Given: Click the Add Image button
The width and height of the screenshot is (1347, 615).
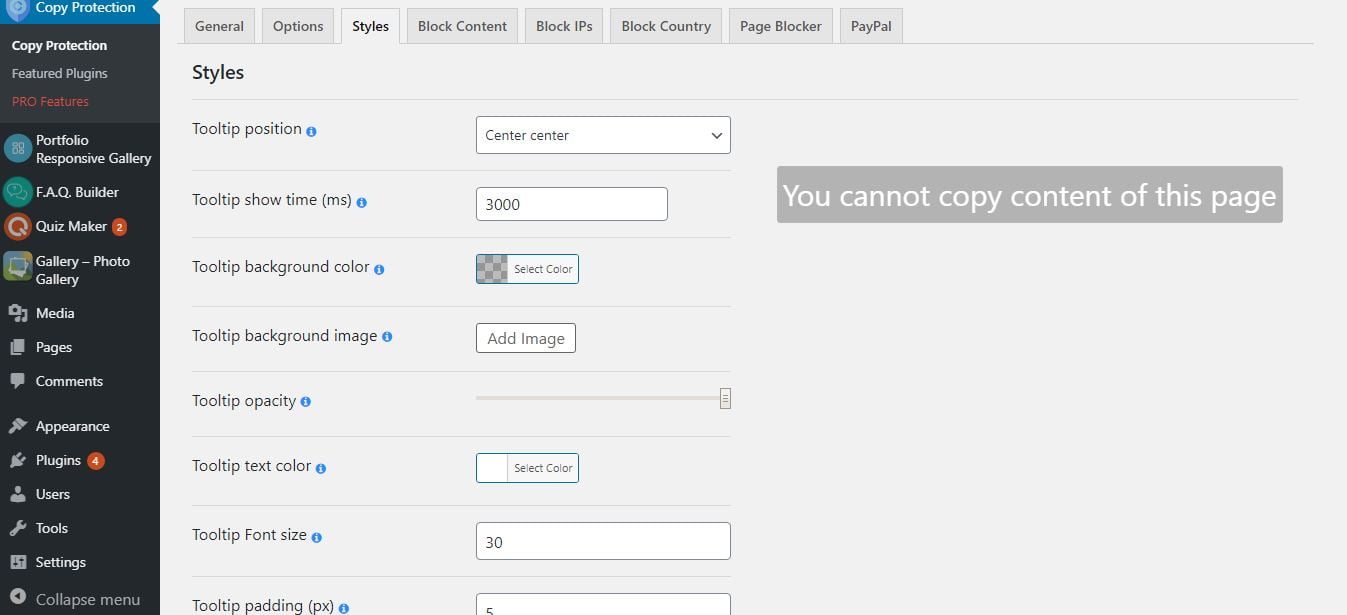Looking at the screenshot, I should (x=526, y=338).
